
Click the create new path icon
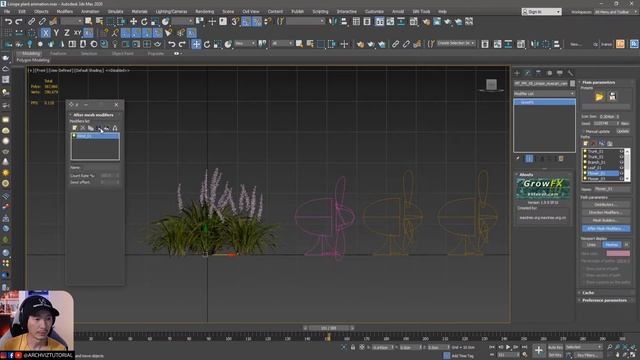click(x=586, y=143)
